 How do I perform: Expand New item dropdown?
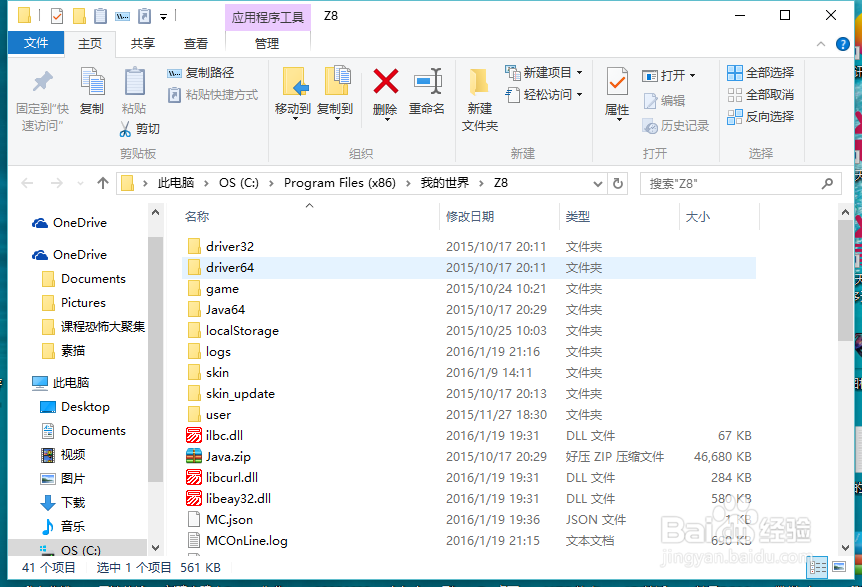click(579, 73)
